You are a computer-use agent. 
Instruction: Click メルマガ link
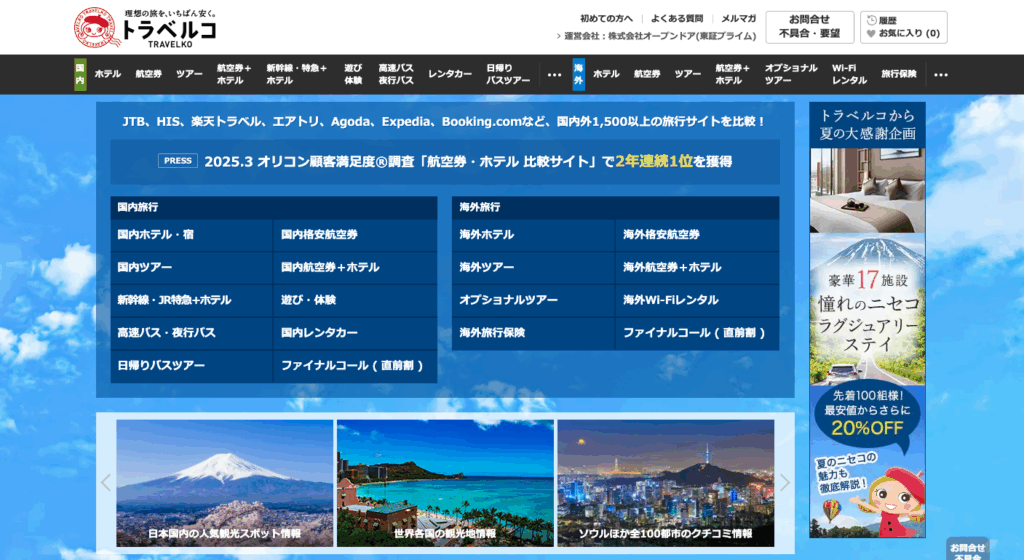pos(738,18)
